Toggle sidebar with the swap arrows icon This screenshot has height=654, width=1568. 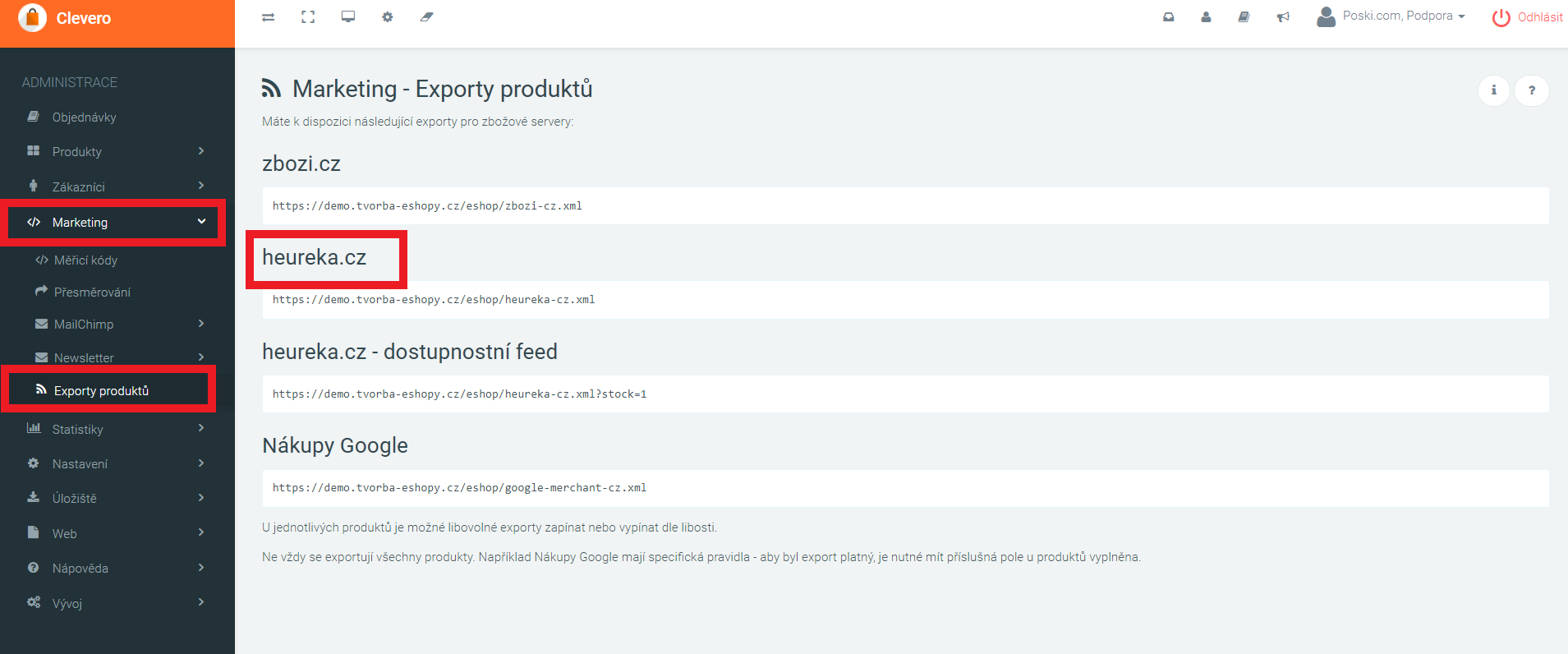click(x=268, y=17)
